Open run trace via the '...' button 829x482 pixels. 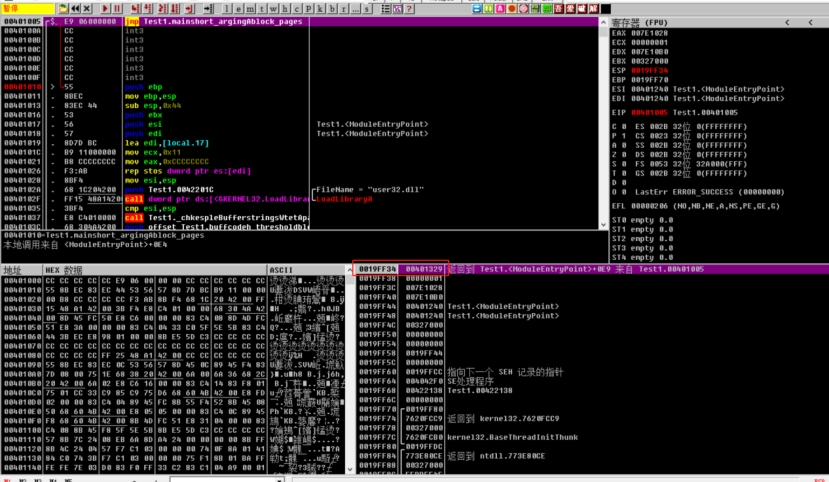355,9
